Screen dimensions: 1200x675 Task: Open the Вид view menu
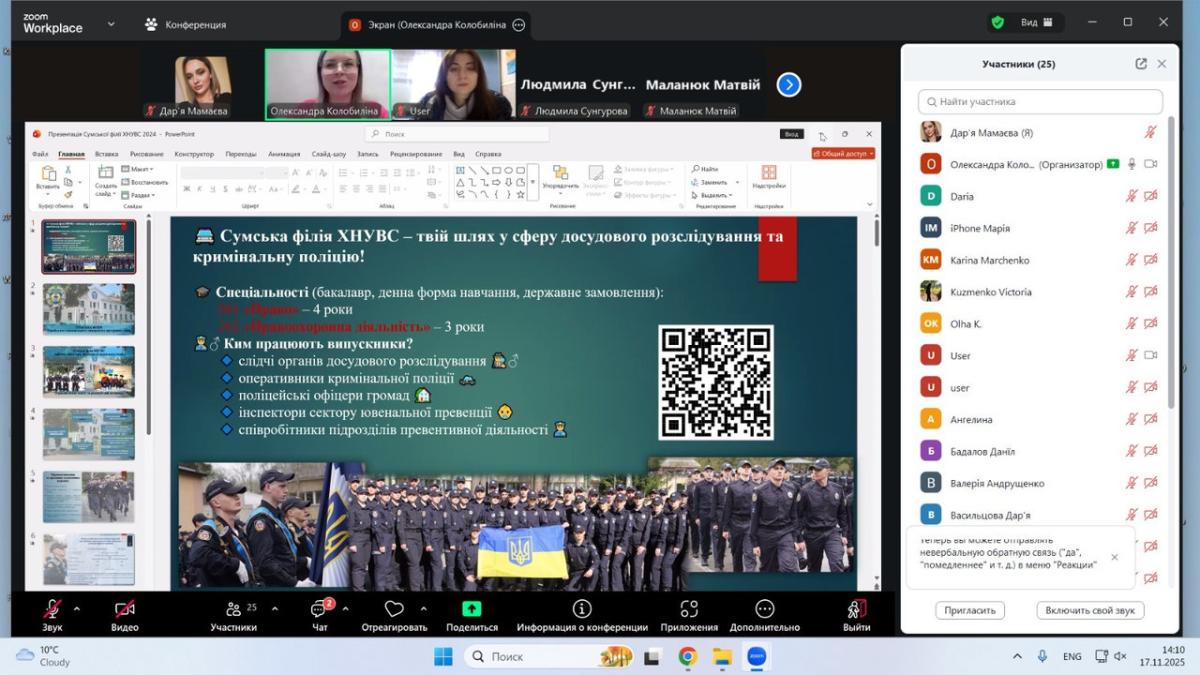click(x=1035, y=22)
